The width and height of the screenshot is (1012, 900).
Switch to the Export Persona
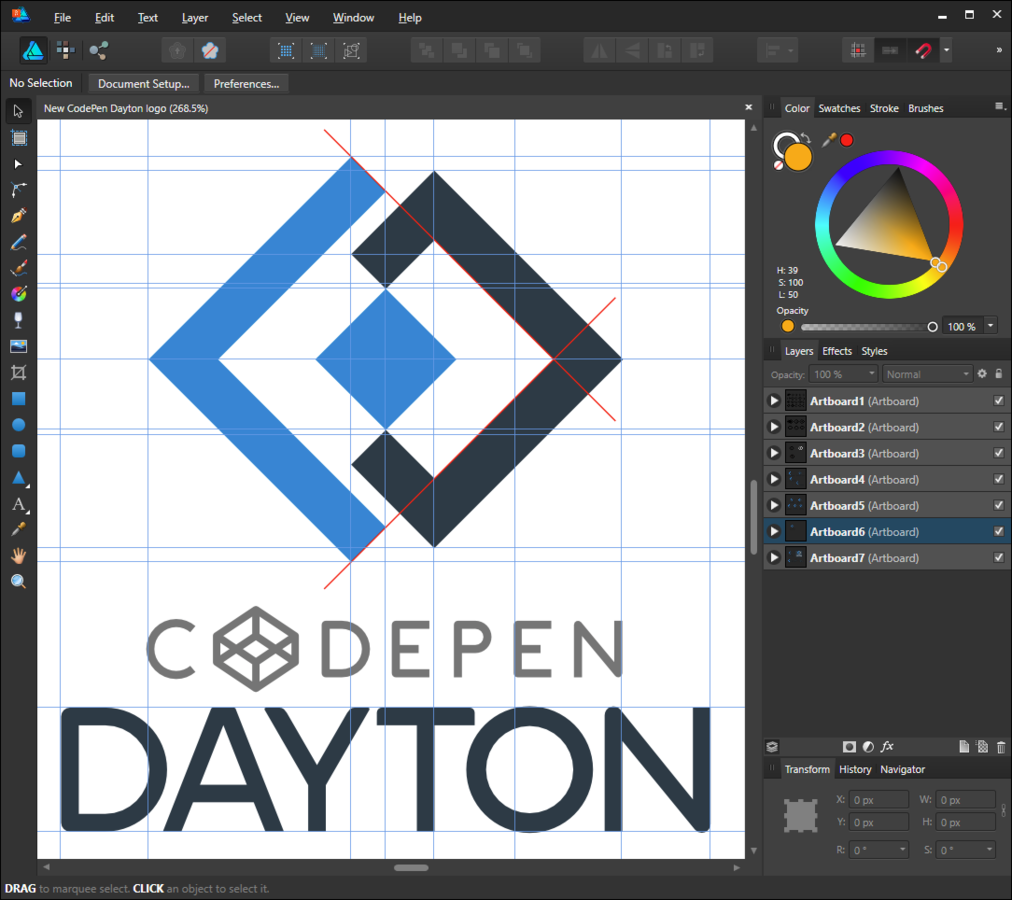98,50
